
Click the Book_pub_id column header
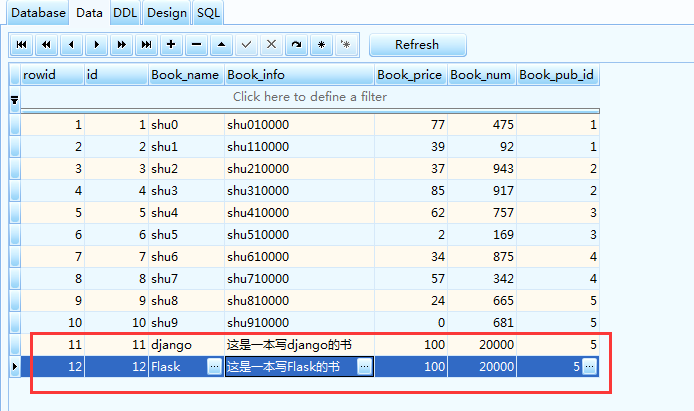(x=558, y=75)
